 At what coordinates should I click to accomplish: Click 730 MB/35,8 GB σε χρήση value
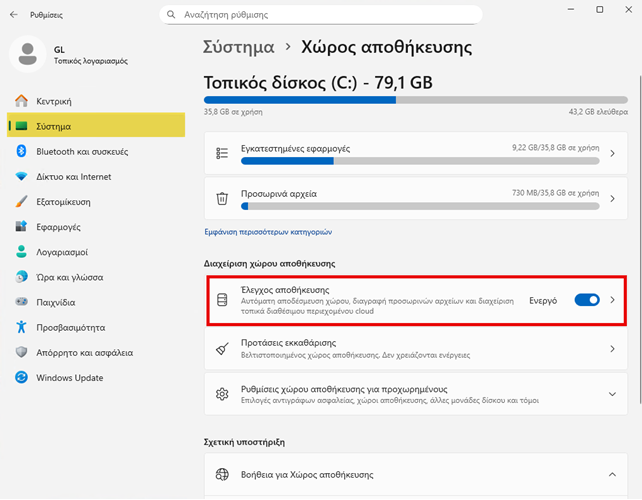pyautogui.click(x=556, y=193)
